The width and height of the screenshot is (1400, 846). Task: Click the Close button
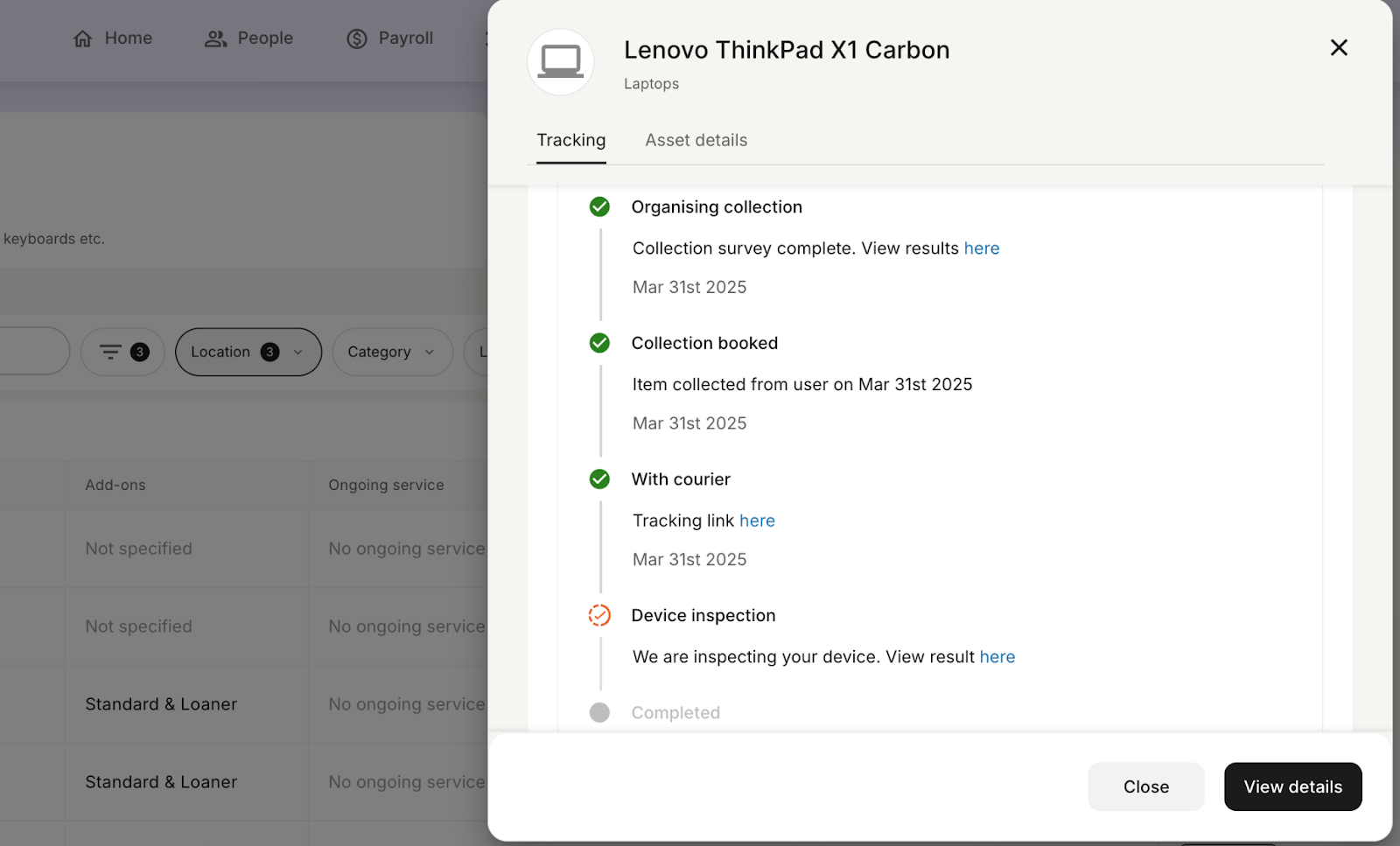click(1146, 787)
